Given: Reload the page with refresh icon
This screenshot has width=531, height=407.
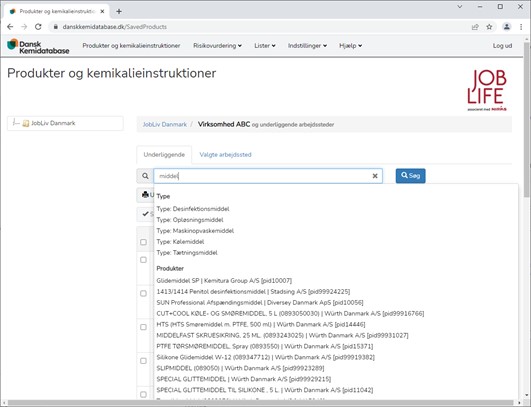Looking at the screenshot, I should [x=38, y=27].
